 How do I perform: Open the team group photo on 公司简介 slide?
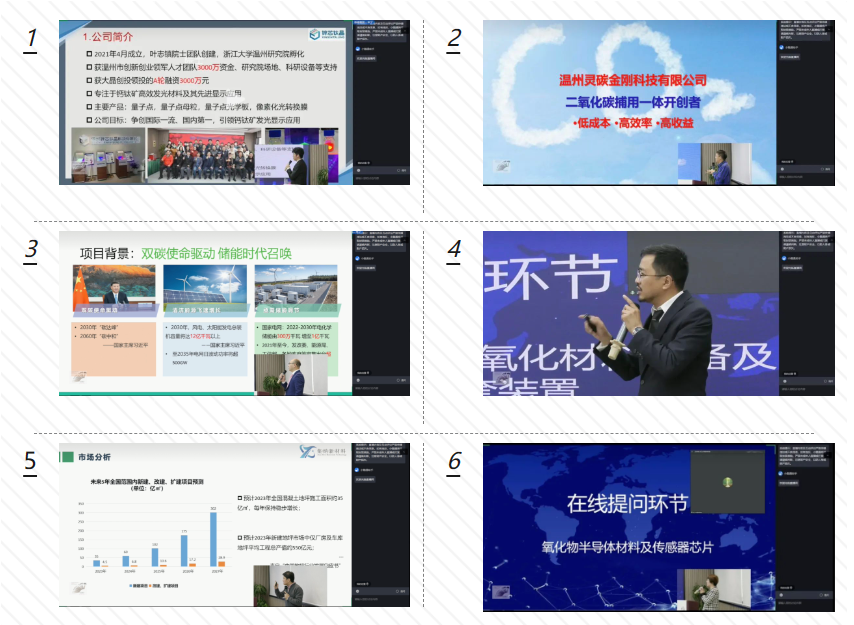202,155
